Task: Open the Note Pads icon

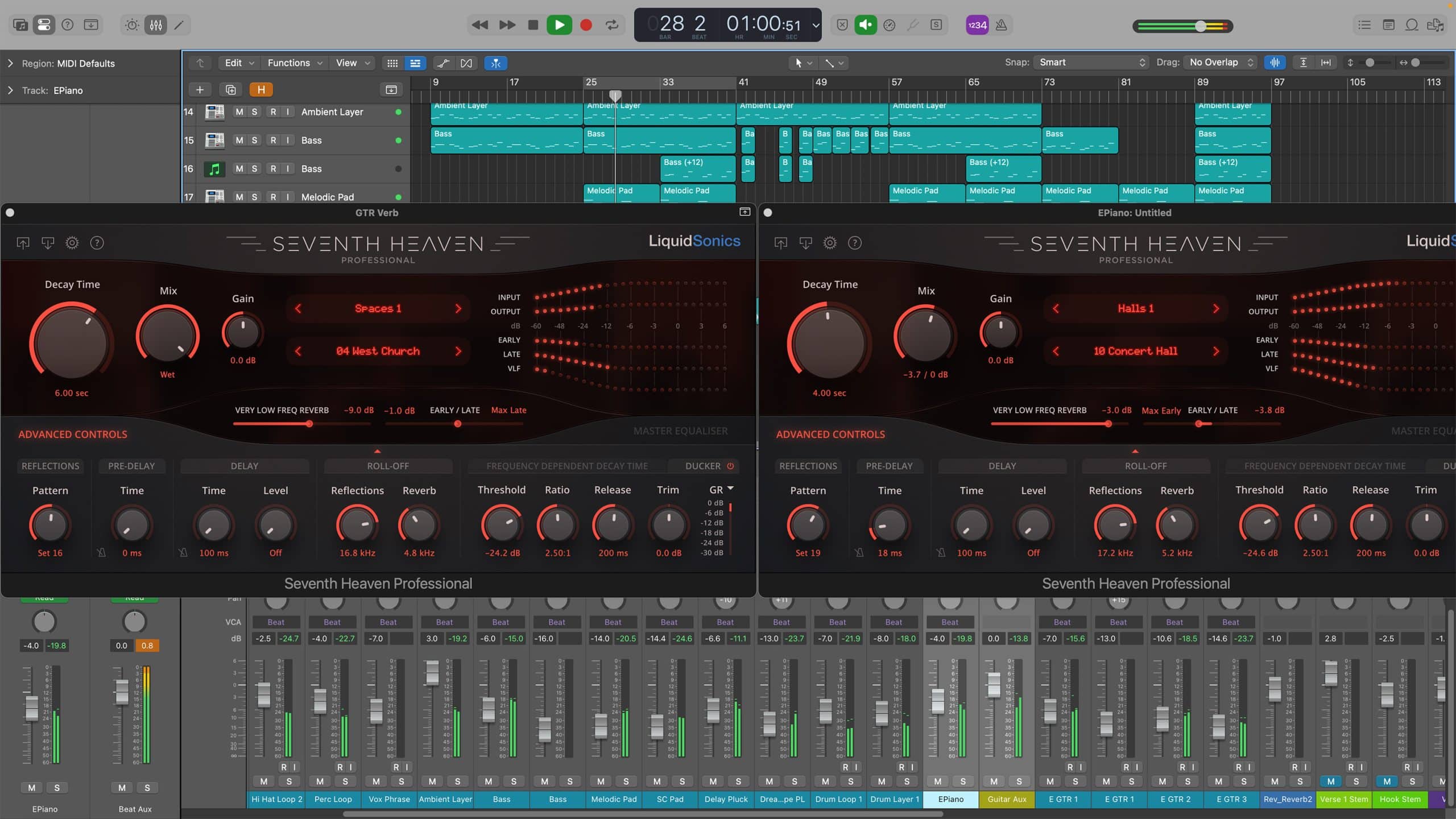Action: [x=1388, y=25]
